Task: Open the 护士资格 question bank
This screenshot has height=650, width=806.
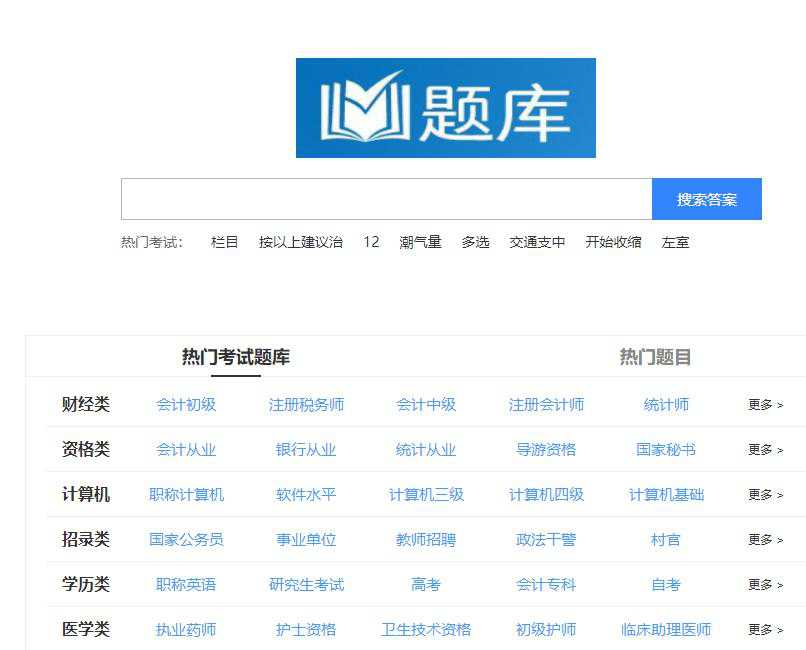Action: click(x=306, y=629)
